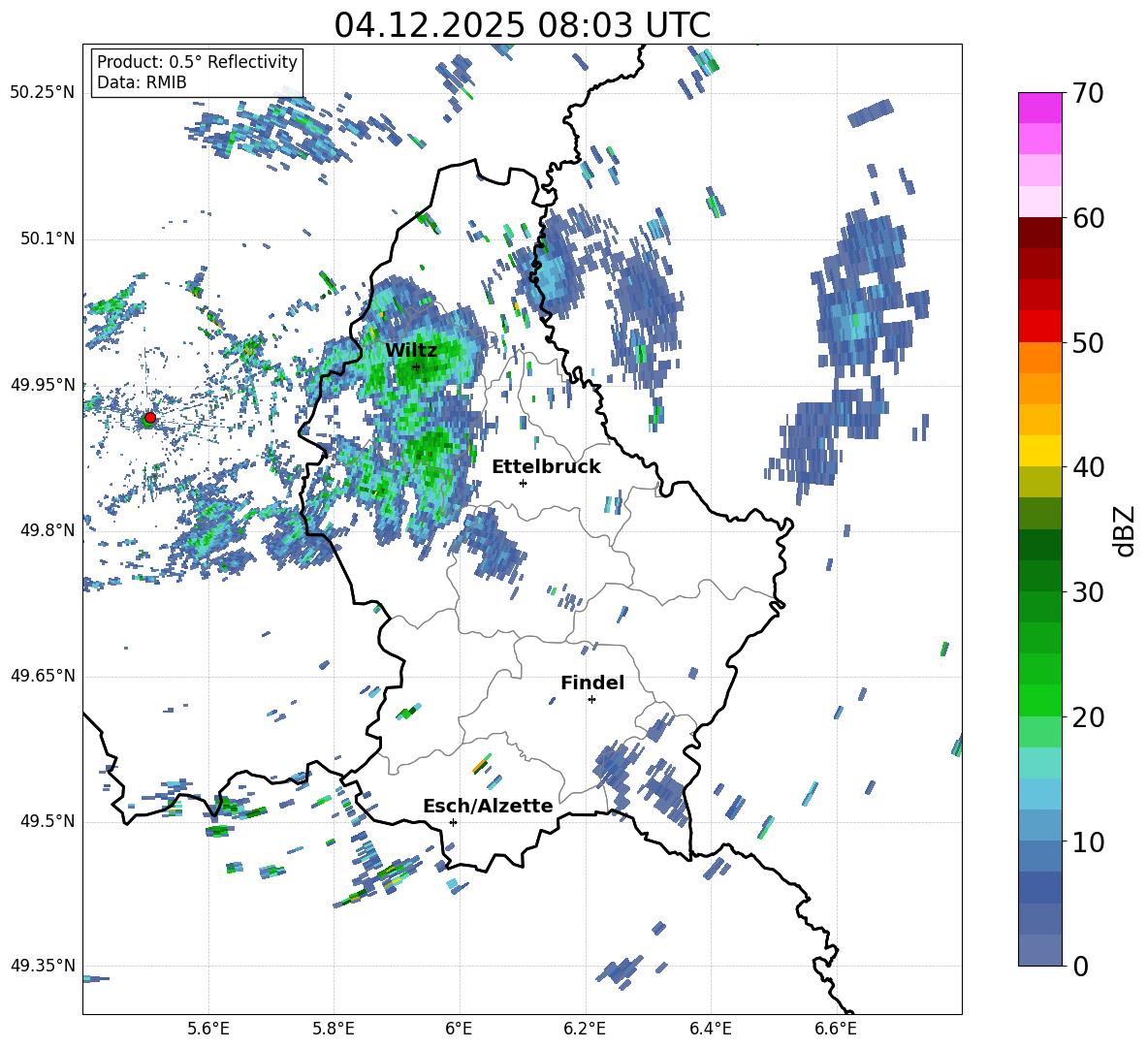Click the bright red colorbar segment above 50
Viewport: 1148px width, 1048px height.
tap(1039, 327)
